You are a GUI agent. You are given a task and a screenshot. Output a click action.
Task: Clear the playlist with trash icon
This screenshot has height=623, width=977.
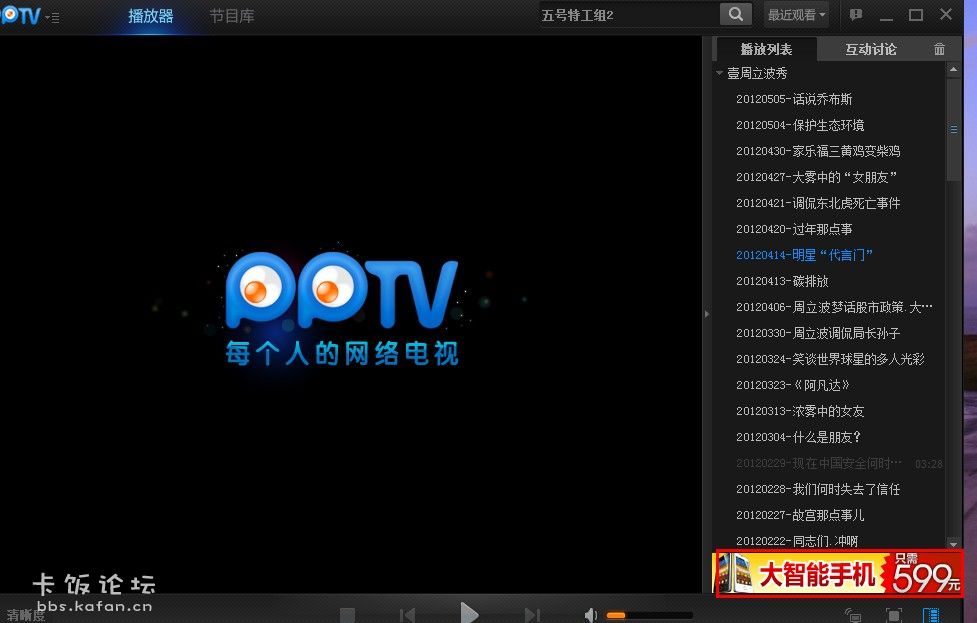[x=939, y=49]
